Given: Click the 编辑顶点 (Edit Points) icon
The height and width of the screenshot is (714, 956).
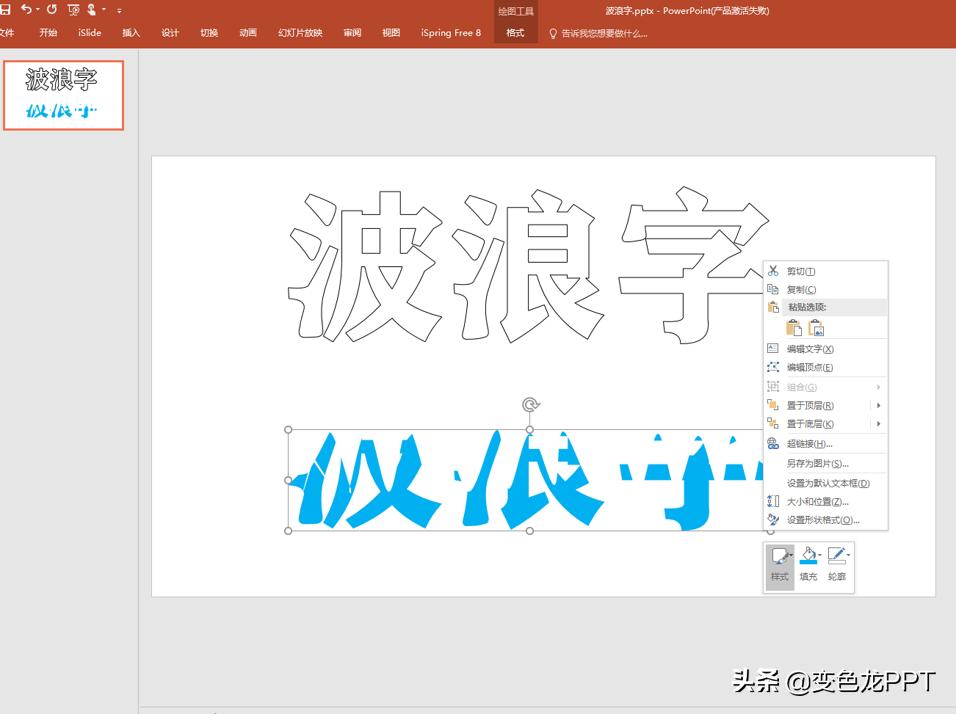Looking at the screenshot, I should [x=772, y=366].
